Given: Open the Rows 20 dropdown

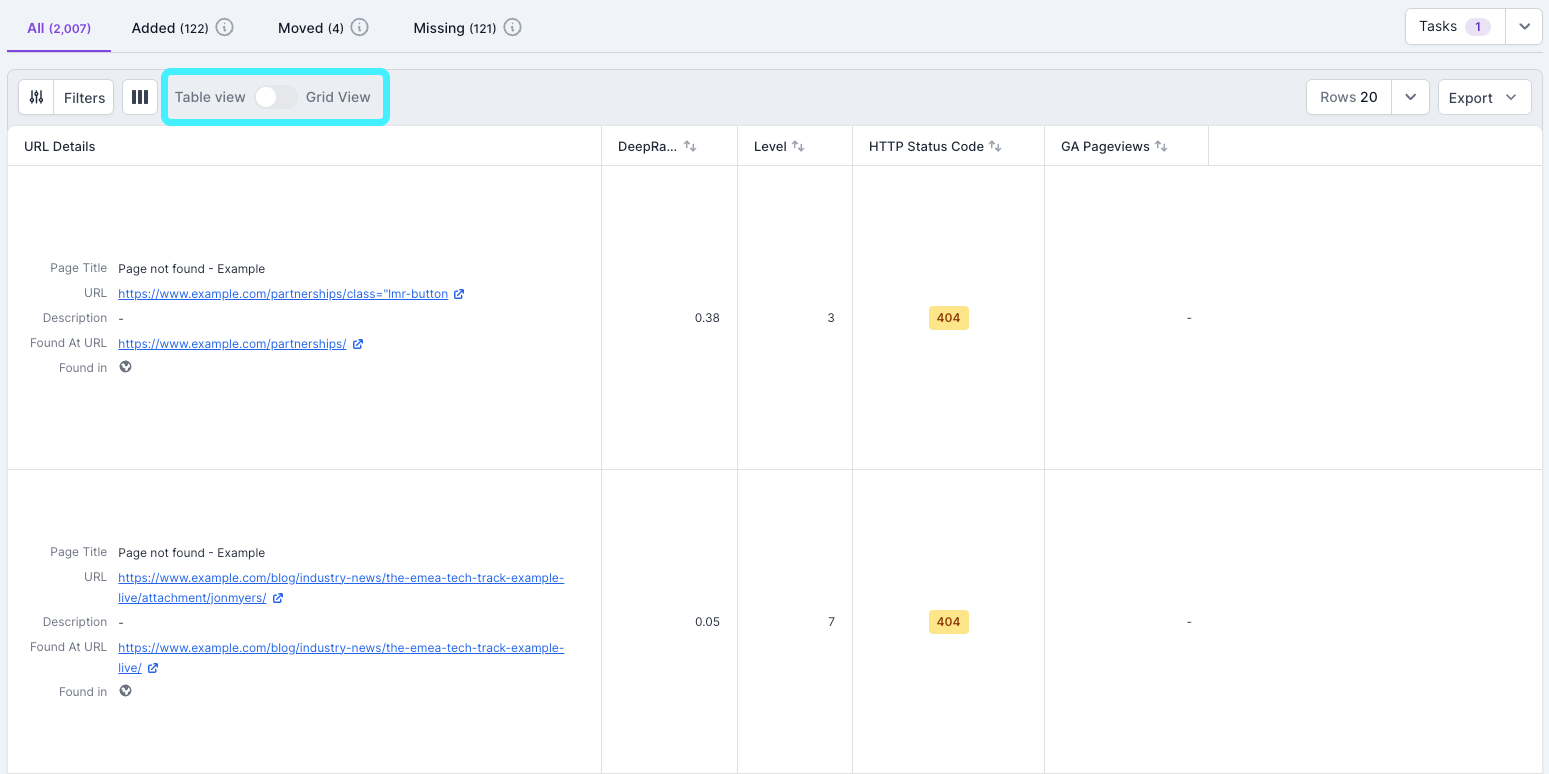Looking at the screenshot, I should [1410, 97].
